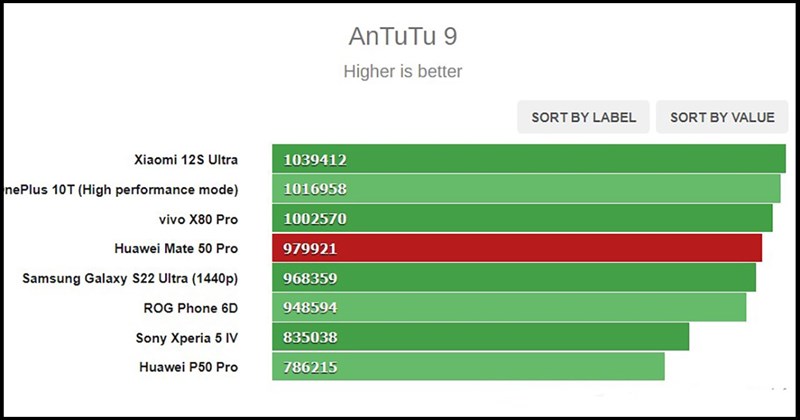Click the SORT BY LABEL button
The width and height of the screenshot is (800, 420).
point(584,117)
